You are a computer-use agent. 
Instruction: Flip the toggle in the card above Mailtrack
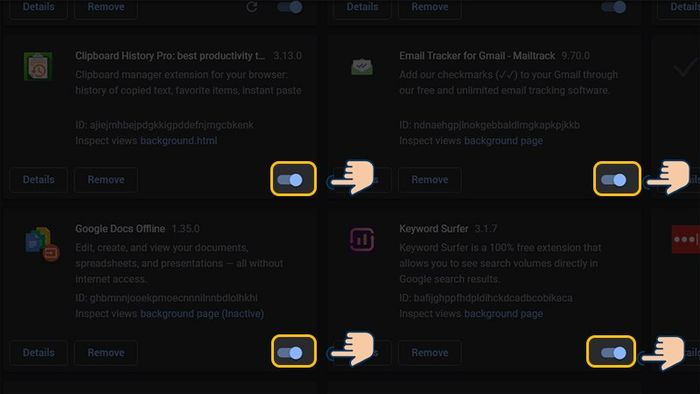614,7
